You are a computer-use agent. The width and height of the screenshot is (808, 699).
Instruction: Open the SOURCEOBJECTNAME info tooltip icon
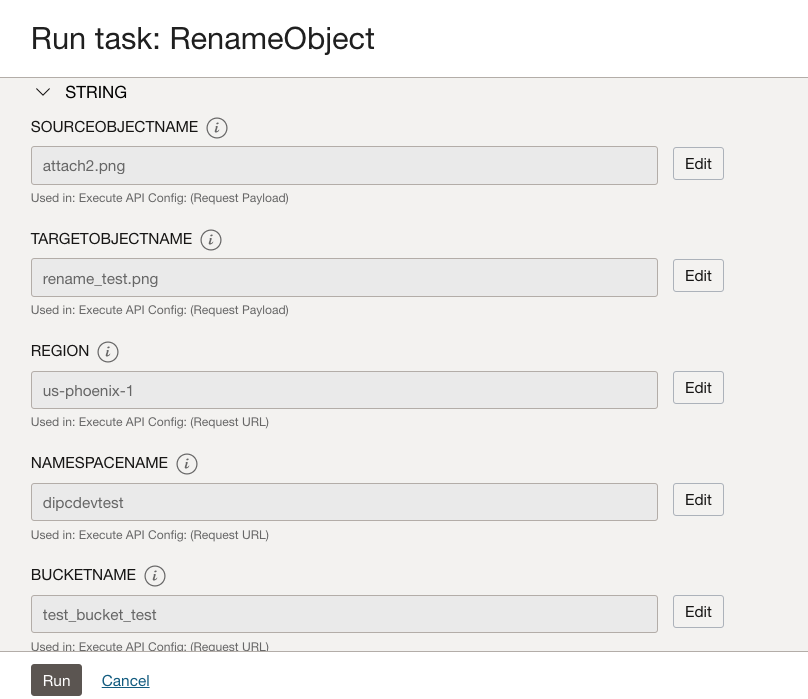coord(217,128)
